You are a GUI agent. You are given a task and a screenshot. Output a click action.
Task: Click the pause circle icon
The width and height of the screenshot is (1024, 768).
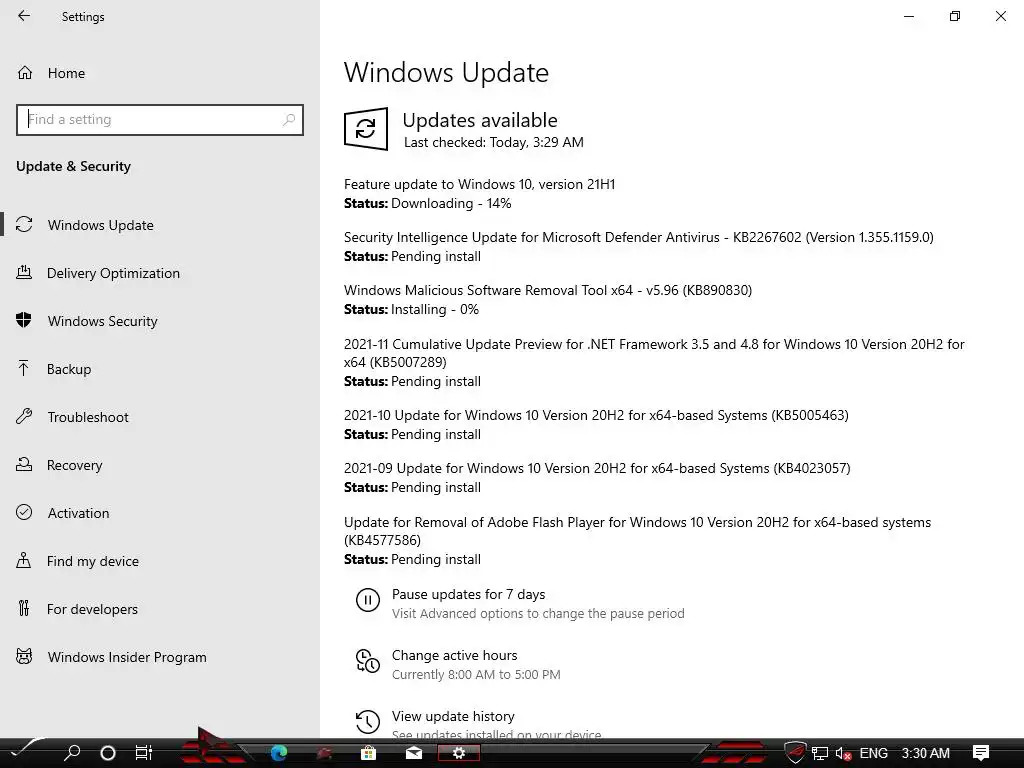click(x=368, y=600)
